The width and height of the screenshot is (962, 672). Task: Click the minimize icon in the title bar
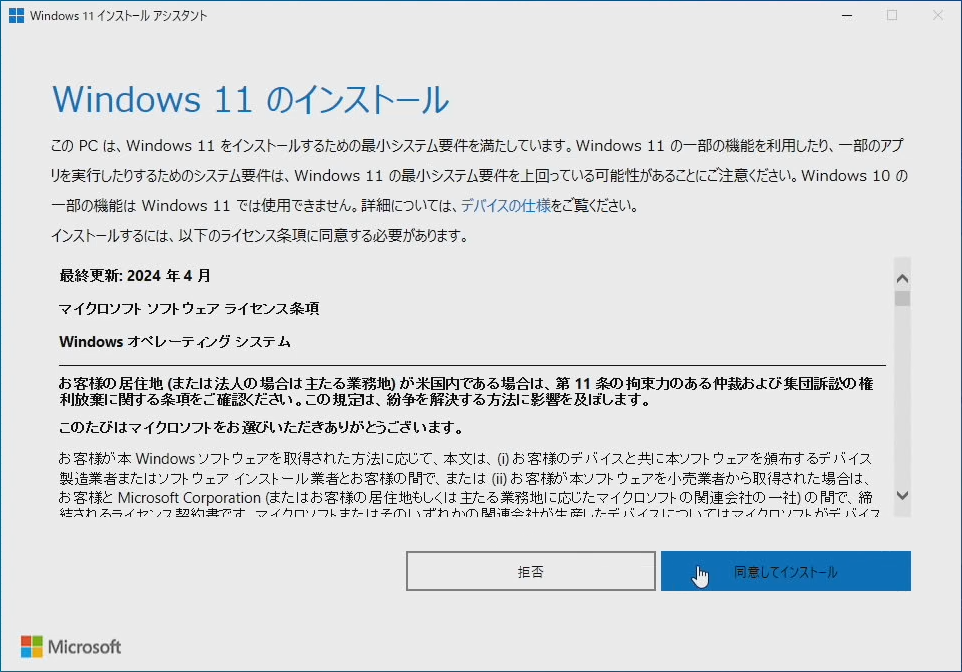(x=845, y=15)
